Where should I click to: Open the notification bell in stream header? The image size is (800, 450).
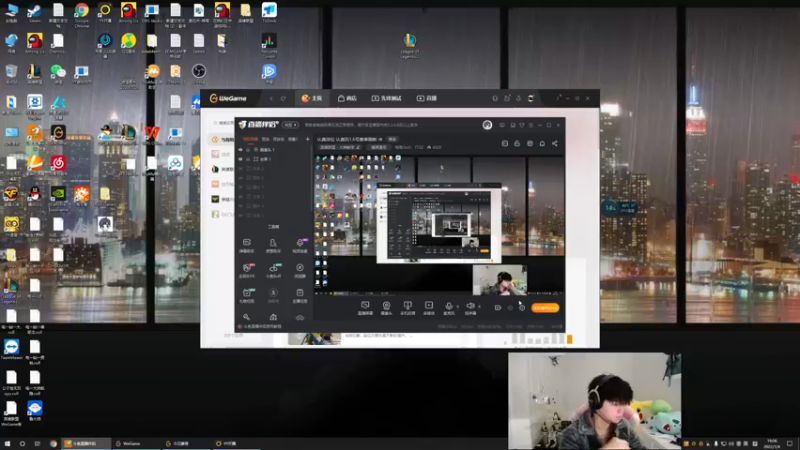[x=542, y=143]
